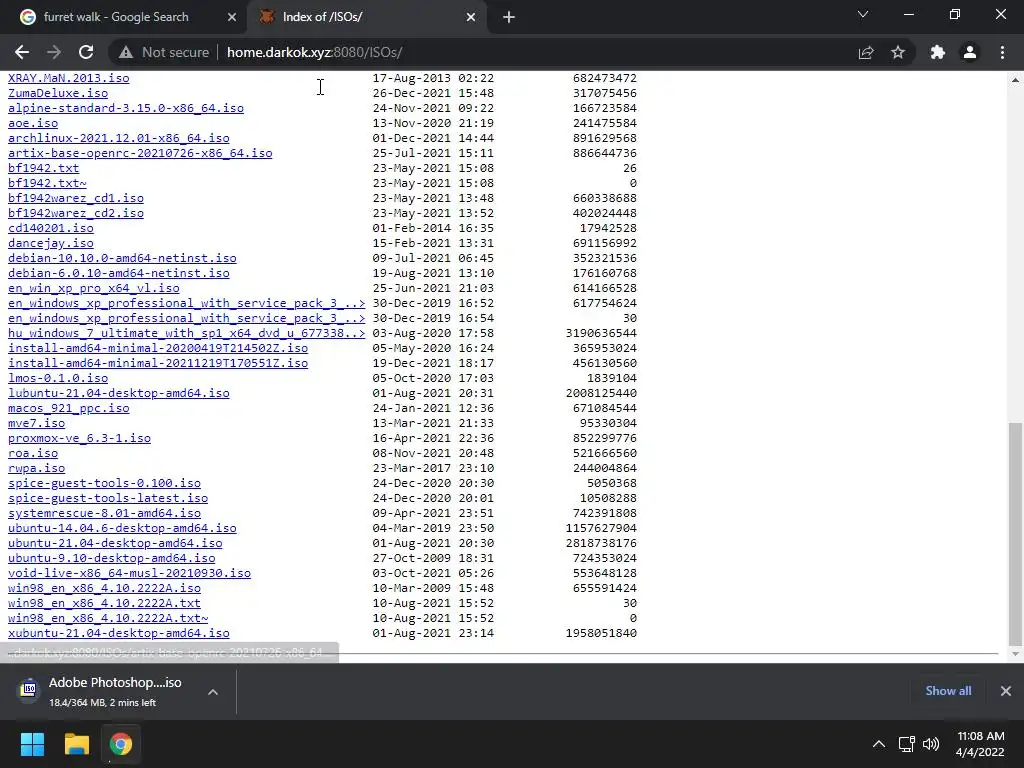Image resolution: width=1024 pixels, height=768 pixels.
Task: Open the volume tray icon
Action: click(x=931, y=744)
